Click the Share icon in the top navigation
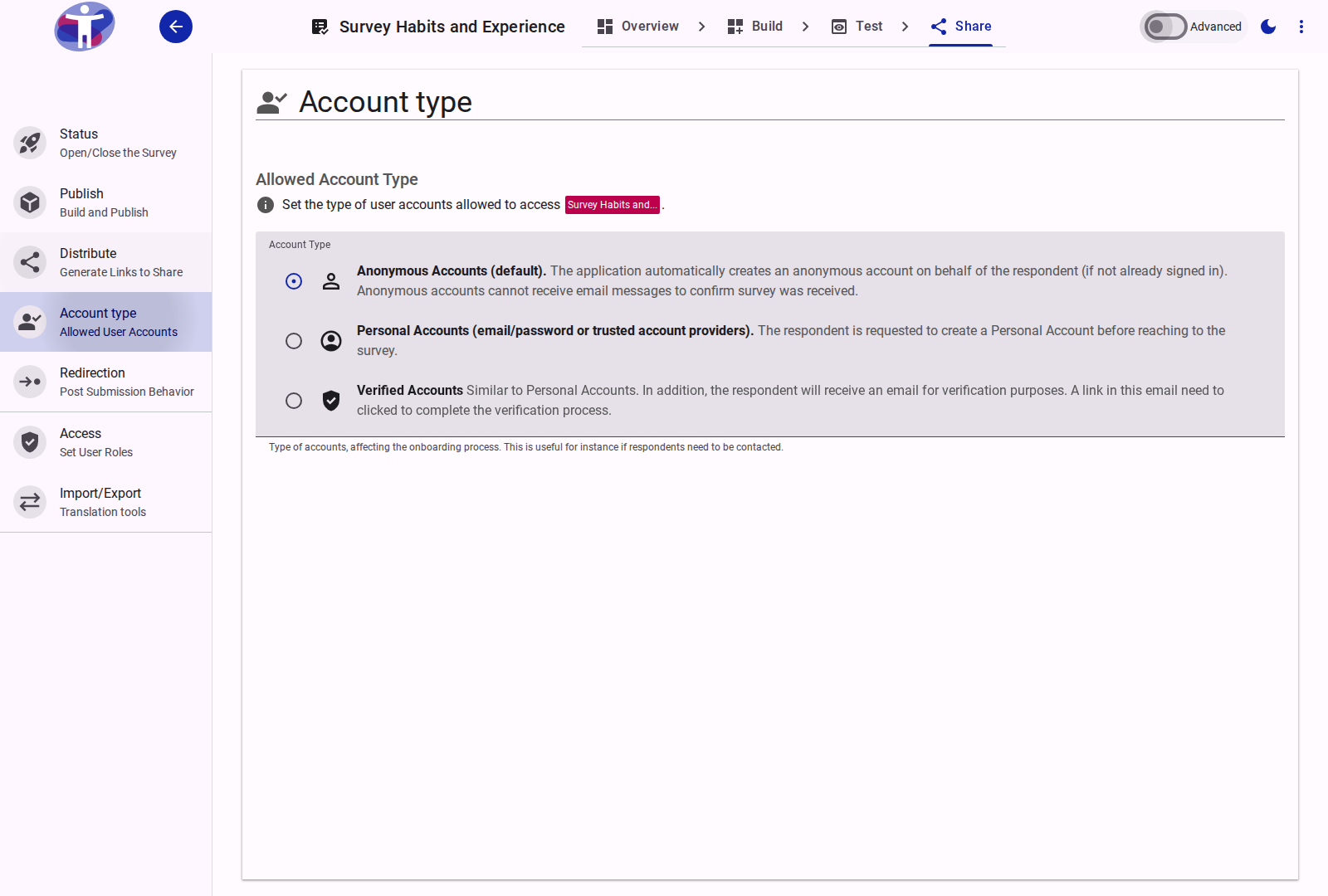 (939, 27)
